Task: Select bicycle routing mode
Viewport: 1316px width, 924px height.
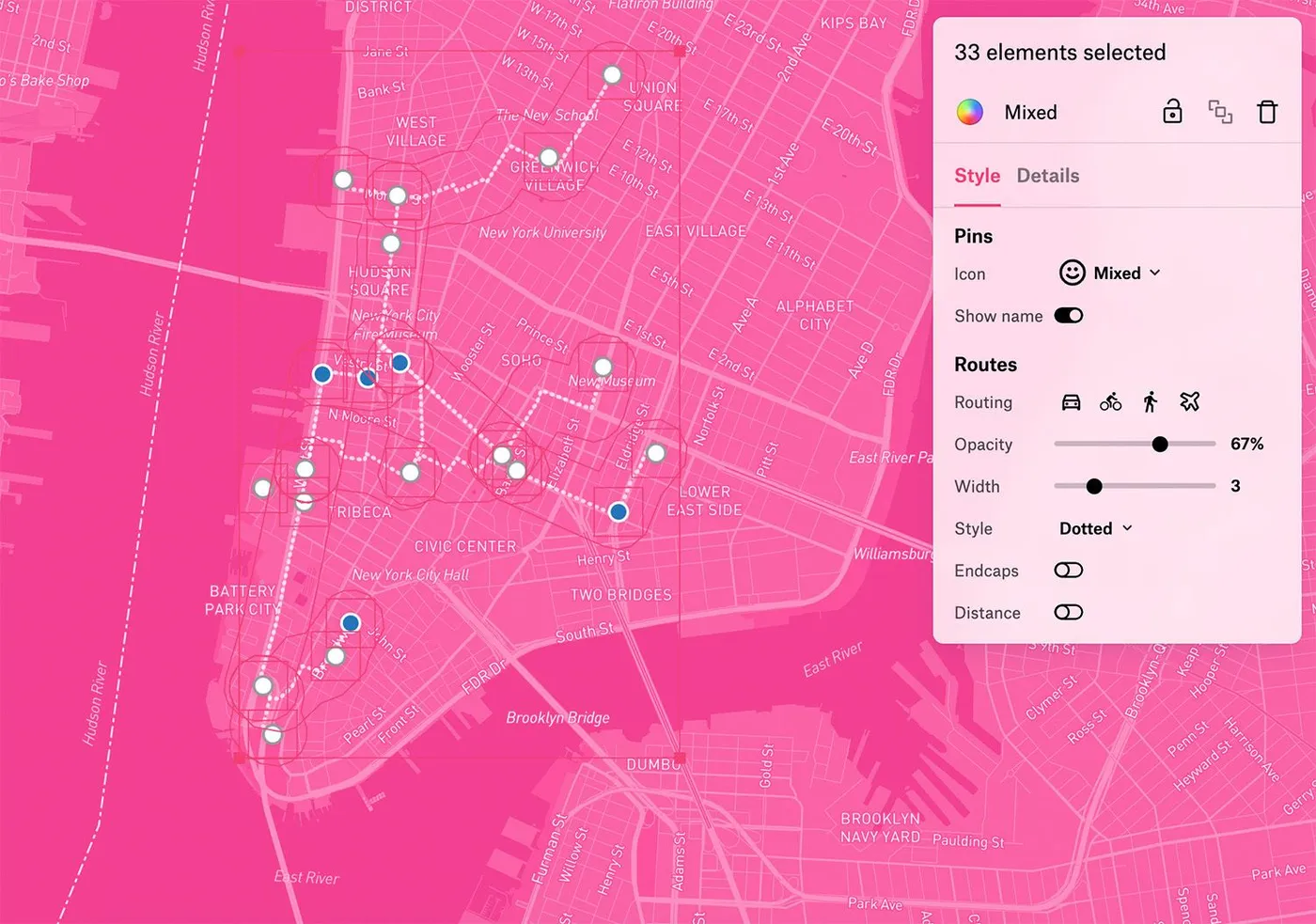Action: (x=1110, y=402)
